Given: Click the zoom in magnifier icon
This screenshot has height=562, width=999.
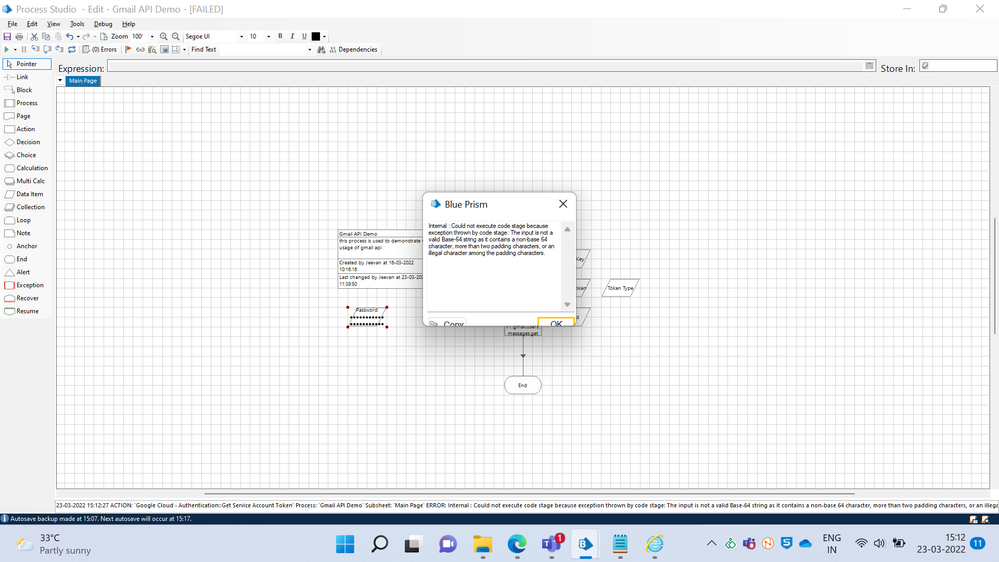Looking at the screenshot, I should click(x=164, y=37).
